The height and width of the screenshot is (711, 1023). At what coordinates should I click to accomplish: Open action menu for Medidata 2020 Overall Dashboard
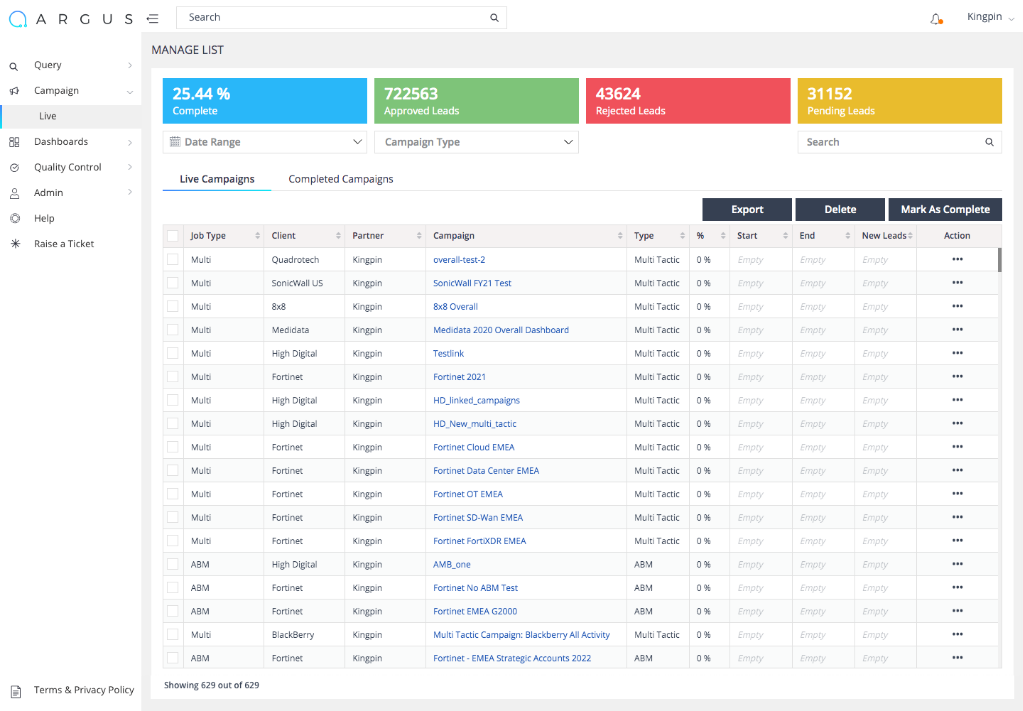coord(957,330)
